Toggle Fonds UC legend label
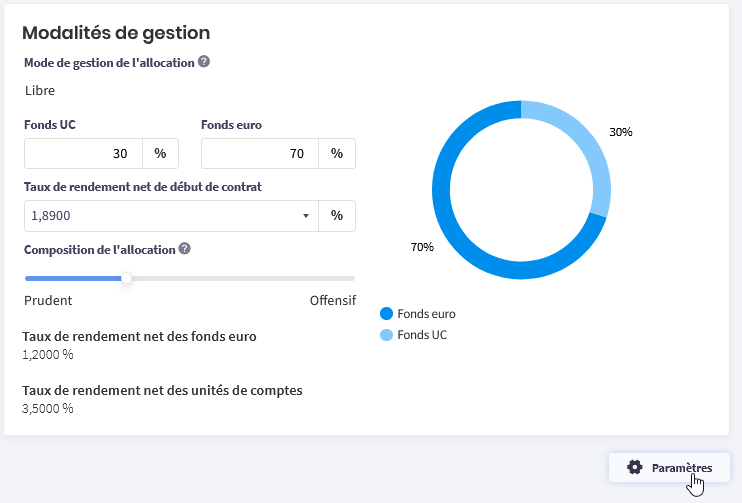 tap(422, 335)
